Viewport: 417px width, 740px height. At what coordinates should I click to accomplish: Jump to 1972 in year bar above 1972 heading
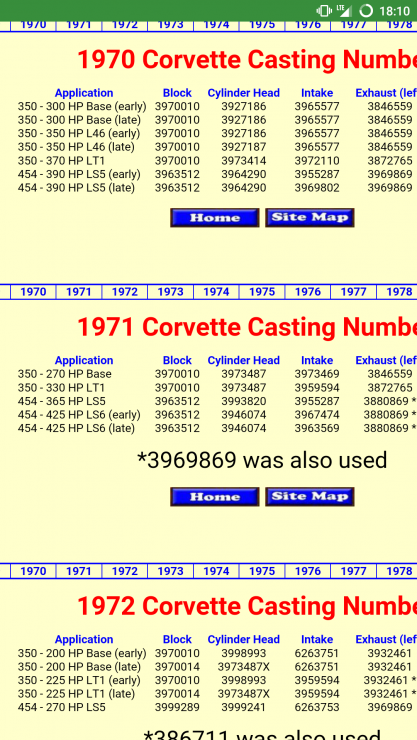[x=125, y=571]
